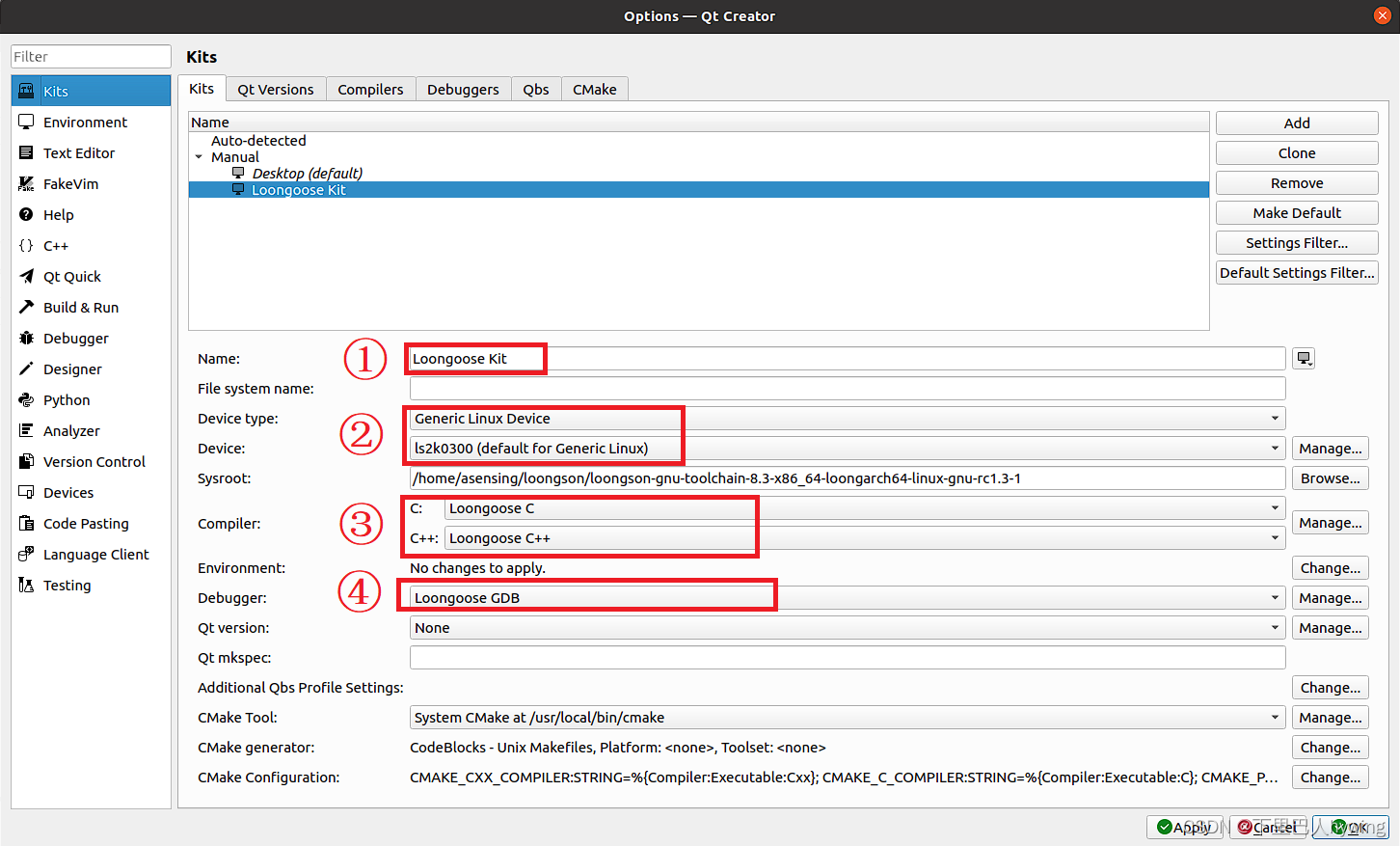Open the Testing settings category

click(x=91, y=585)
